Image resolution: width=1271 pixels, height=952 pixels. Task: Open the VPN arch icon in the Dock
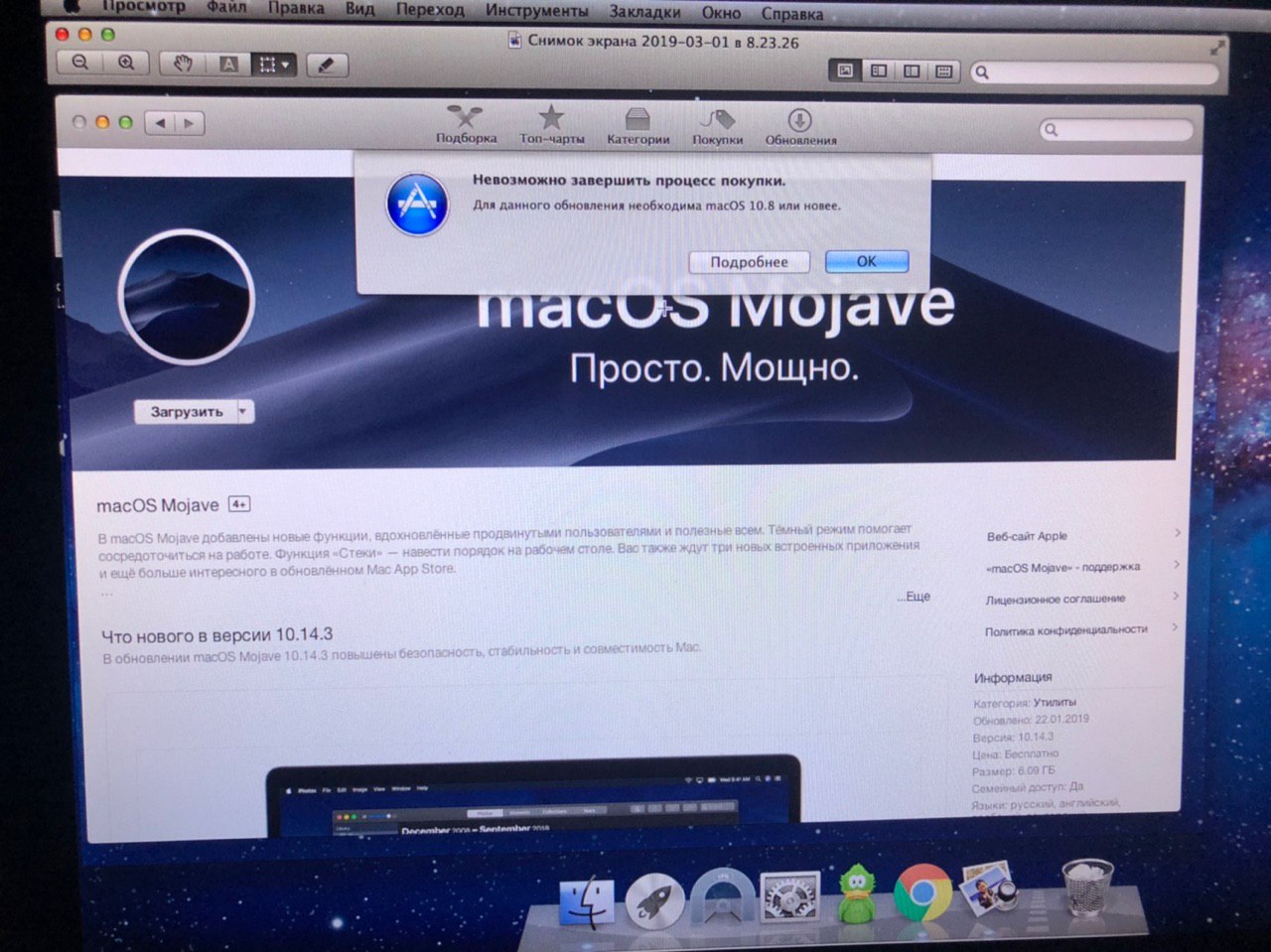click(722, 900)
